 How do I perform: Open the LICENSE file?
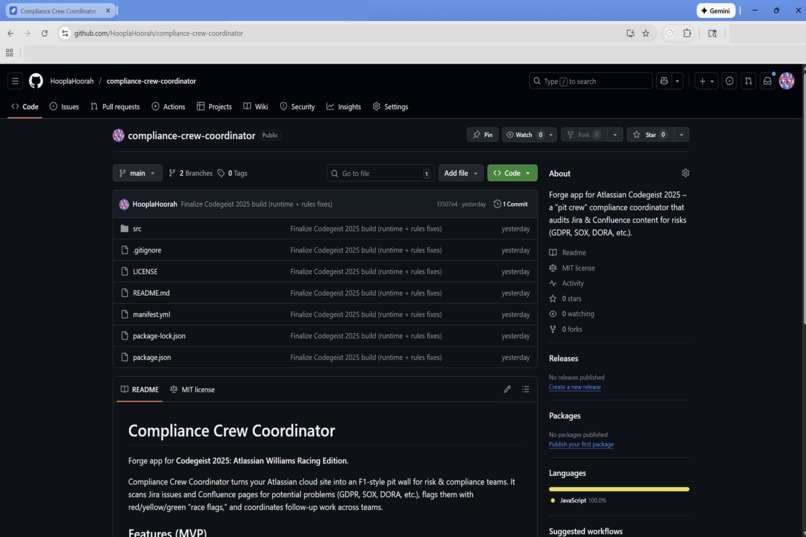pos(145,271)
